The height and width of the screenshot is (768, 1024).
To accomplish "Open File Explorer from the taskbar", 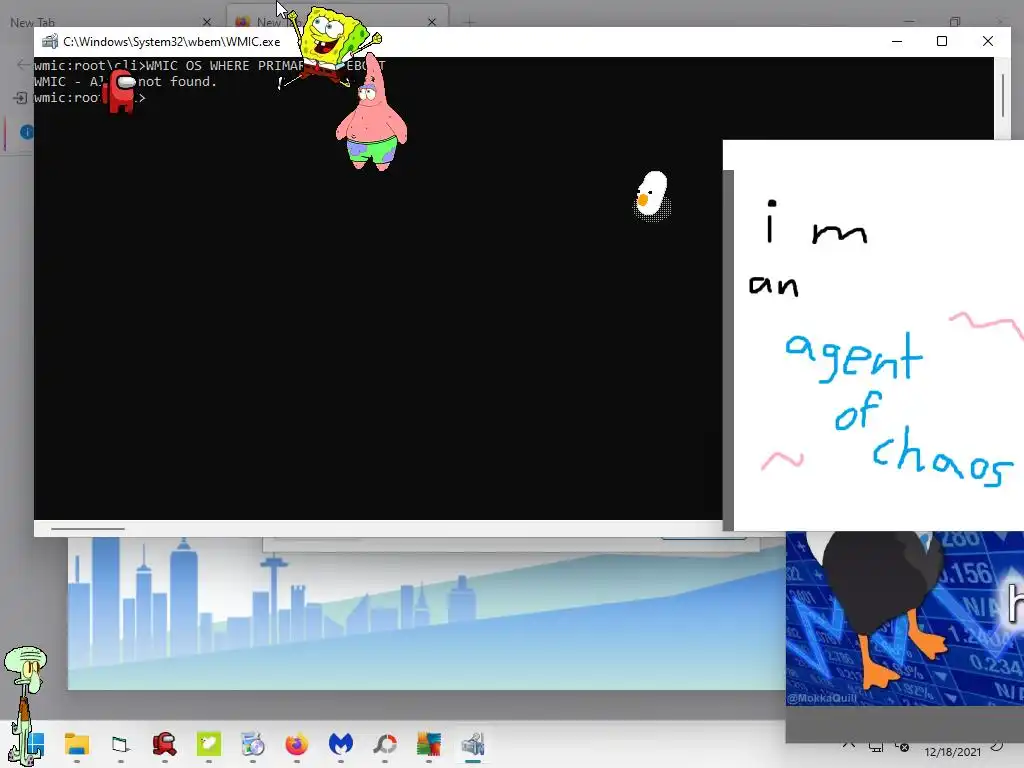I will coord(76,744).
